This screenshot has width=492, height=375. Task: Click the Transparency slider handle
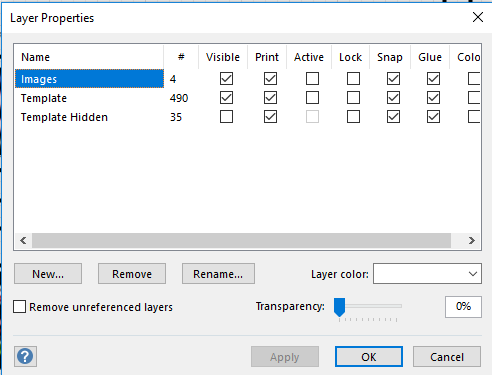[339, 307]
